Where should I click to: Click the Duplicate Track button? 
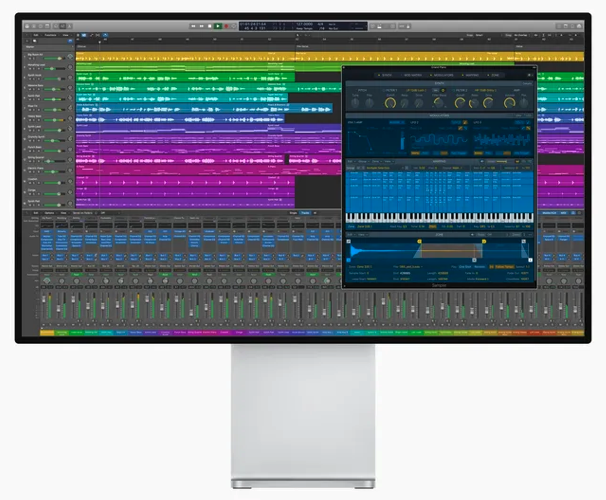pyautogui.click(x=35, y=41)
